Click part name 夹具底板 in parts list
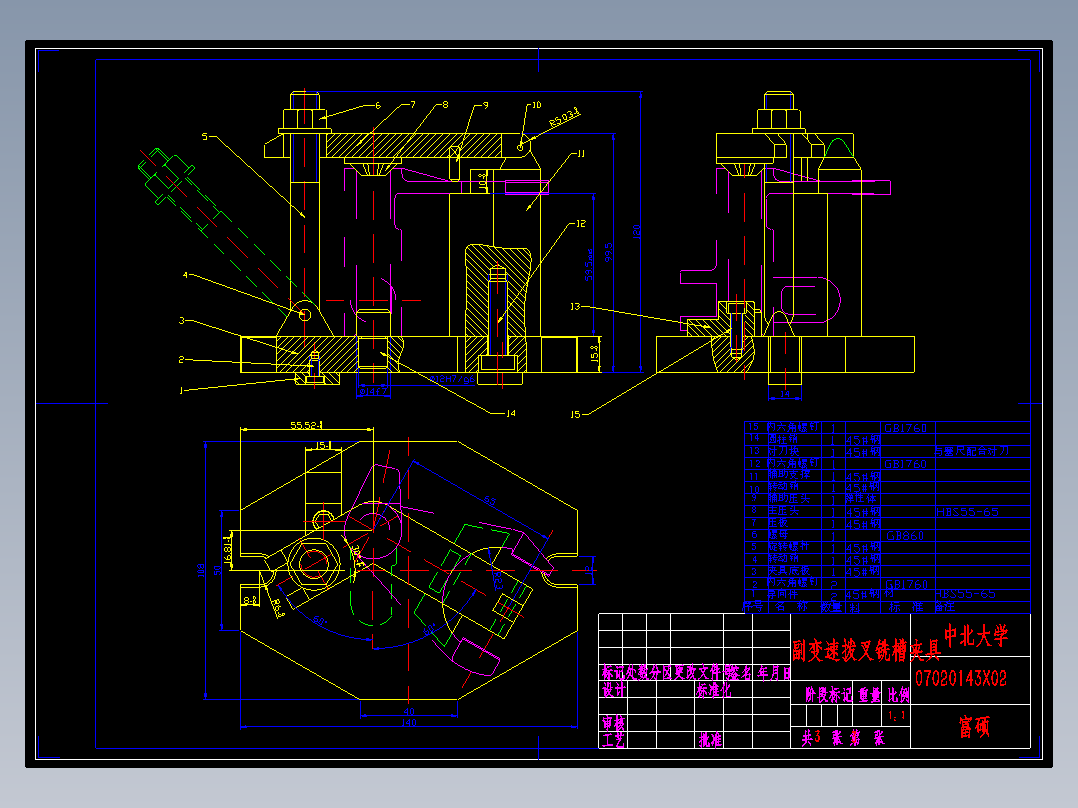 tap(789, 571)
